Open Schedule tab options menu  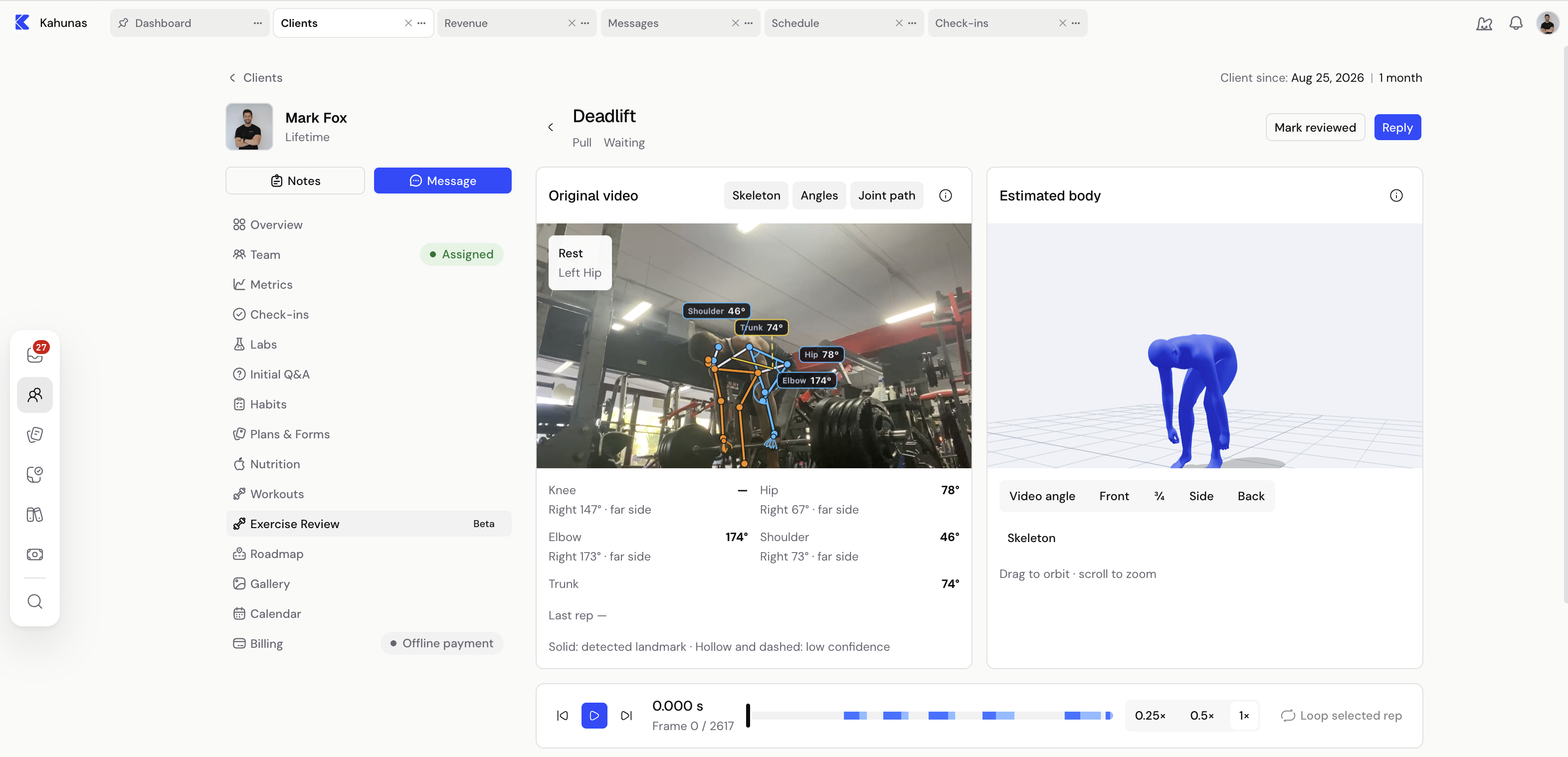click(x=912, y=23)
